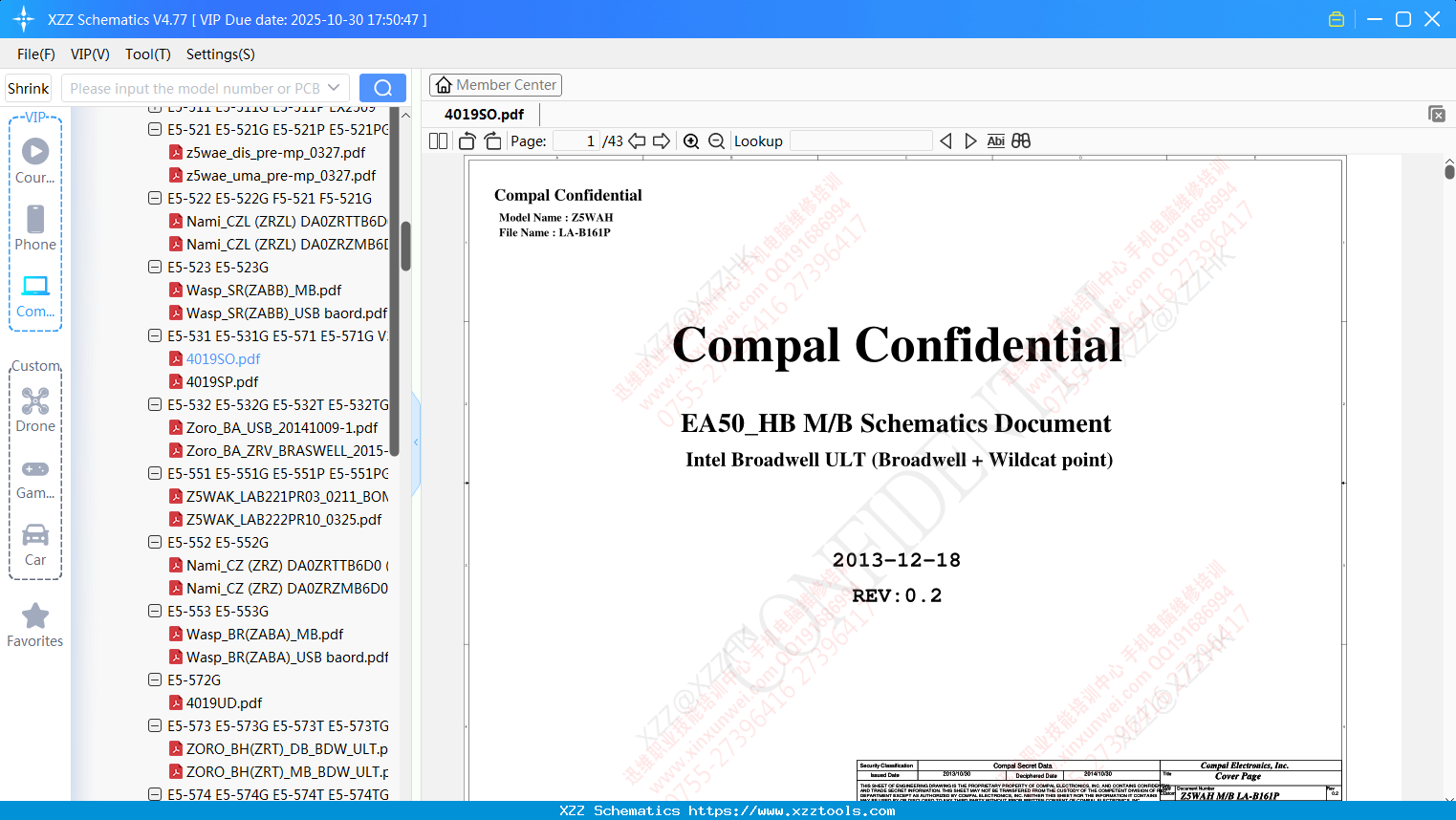Open the Game console category
Screen dimensions: 1456x820
pyautogui.click(x=35, y=478)
